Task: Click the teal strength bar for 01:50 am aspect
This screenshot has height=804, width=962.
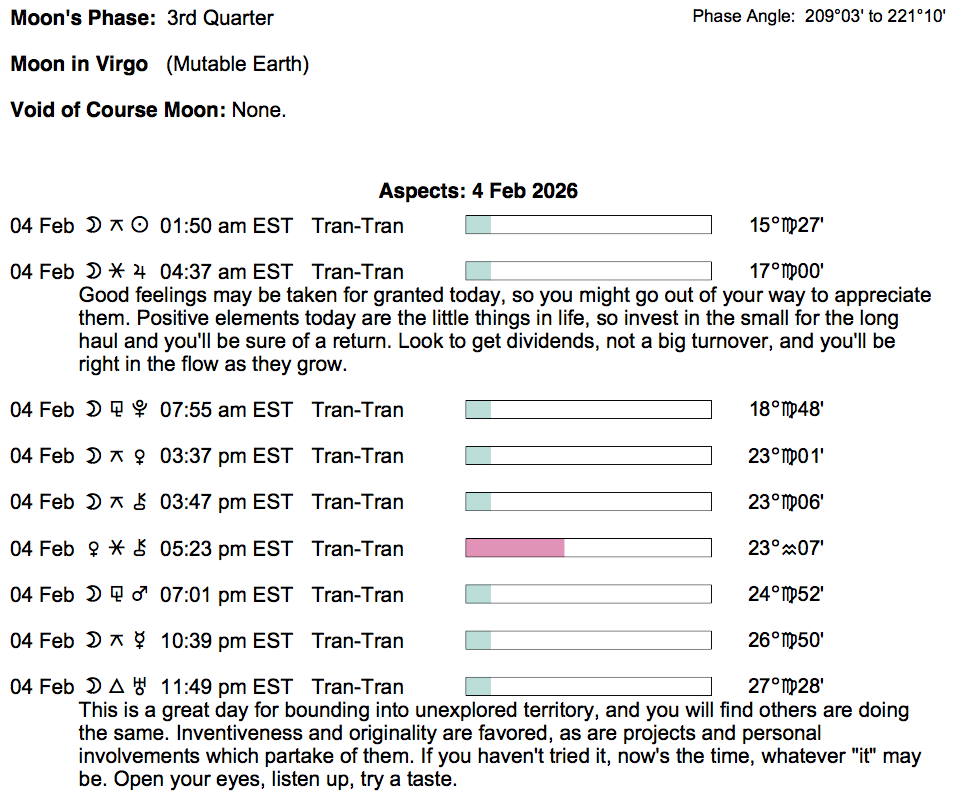Action: point(588,225)
